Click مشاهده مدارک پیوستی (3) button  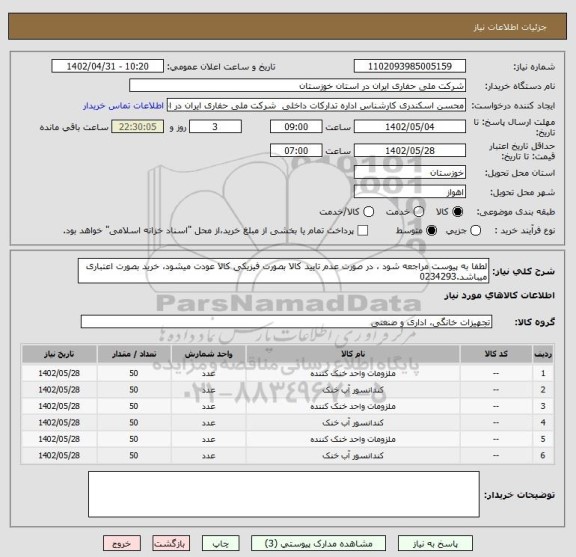318,543
